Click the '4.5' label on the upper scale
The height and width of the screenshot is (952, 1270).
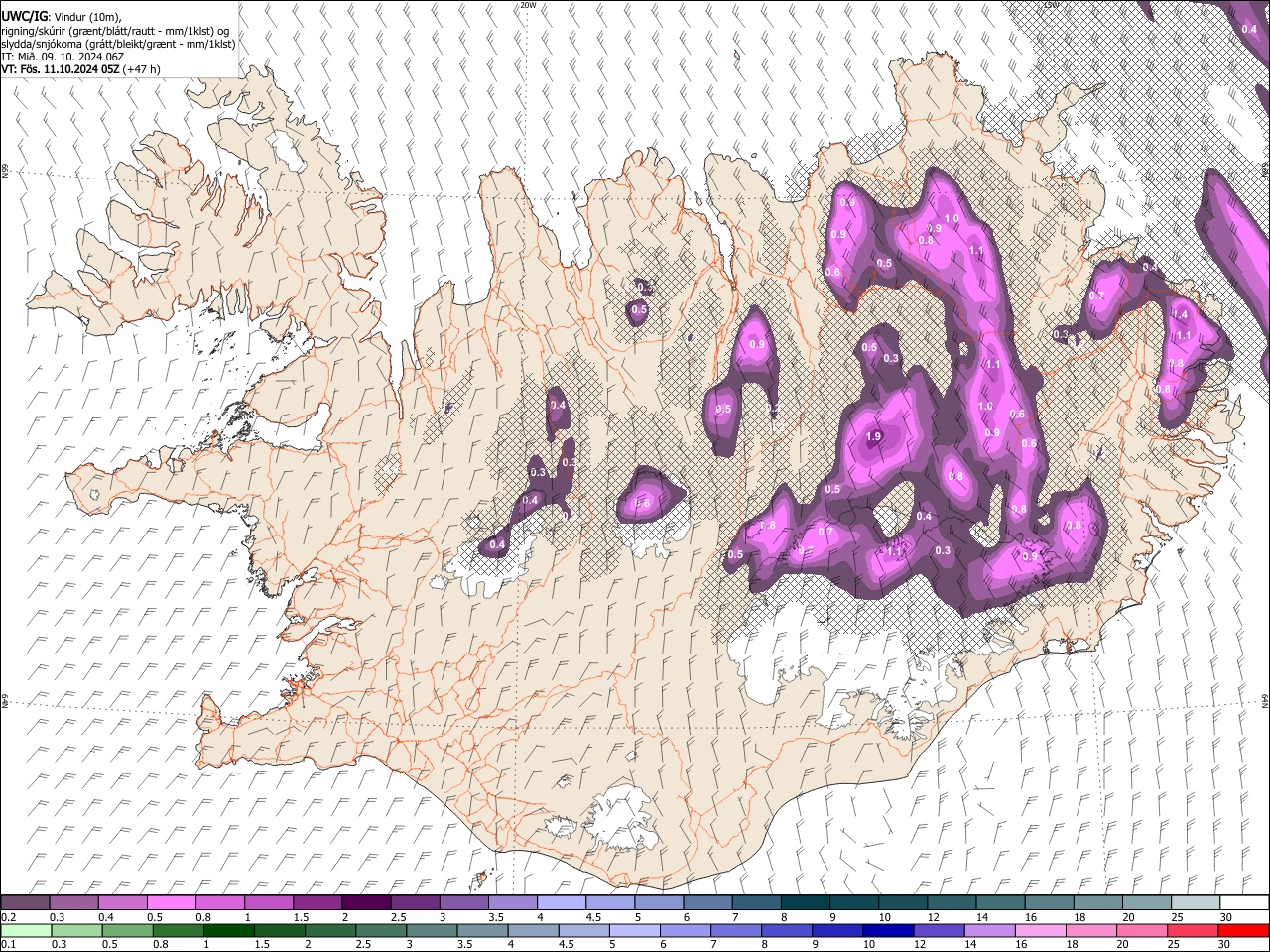pos(593,917)
